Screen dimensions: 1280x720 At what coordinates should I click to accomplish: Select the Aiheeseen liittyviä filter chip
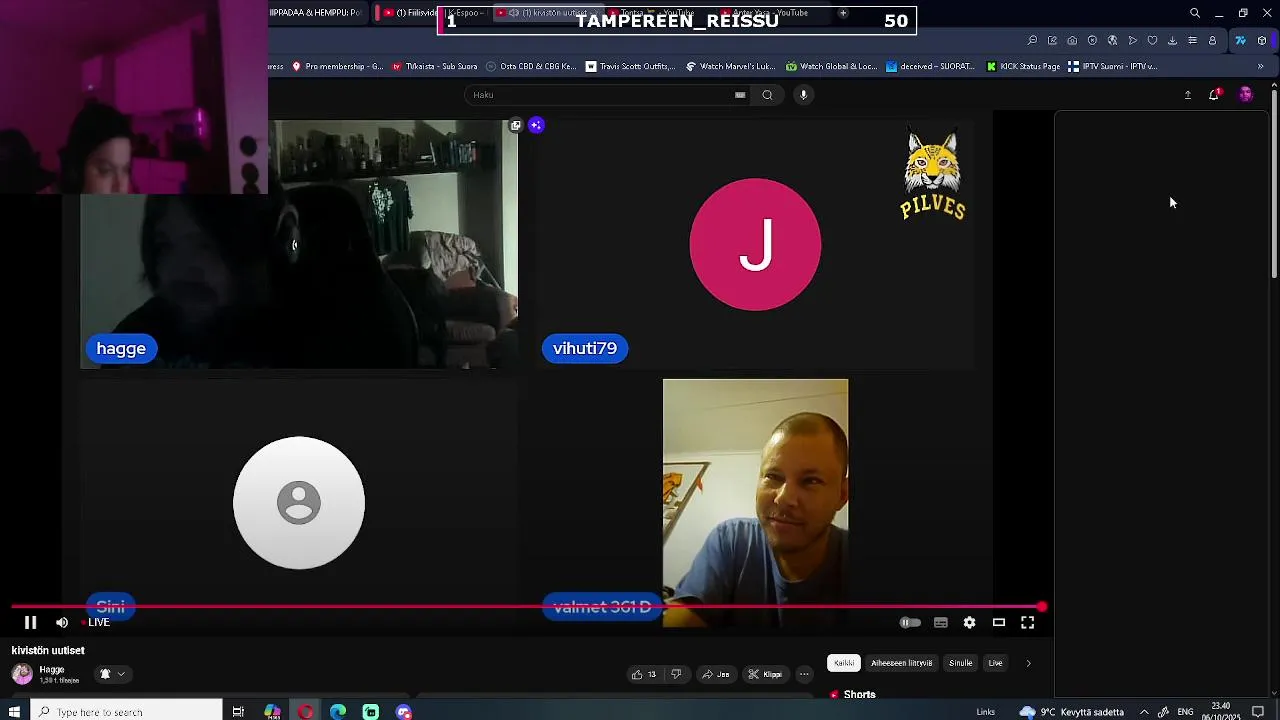(x=901, y=663)
